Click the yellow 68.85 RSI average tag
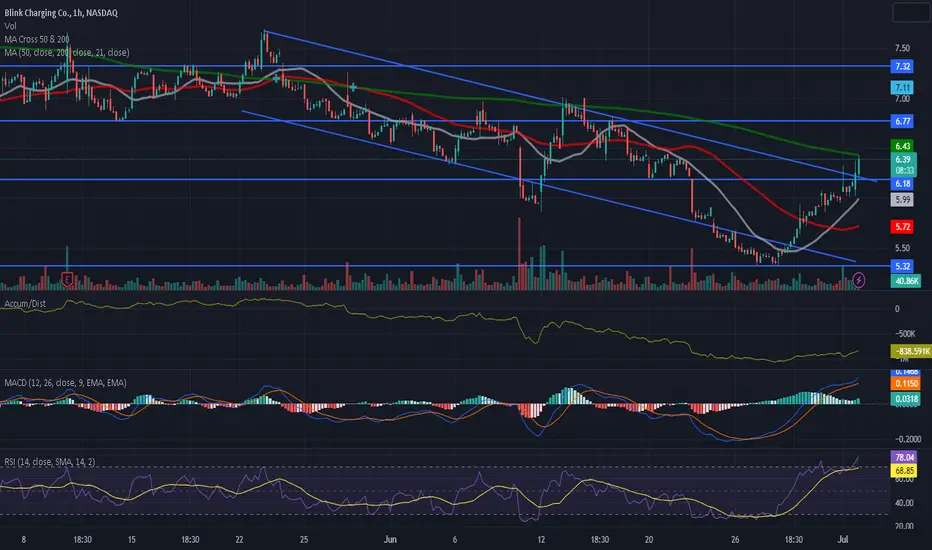932x550 pixels. [903, 471]
